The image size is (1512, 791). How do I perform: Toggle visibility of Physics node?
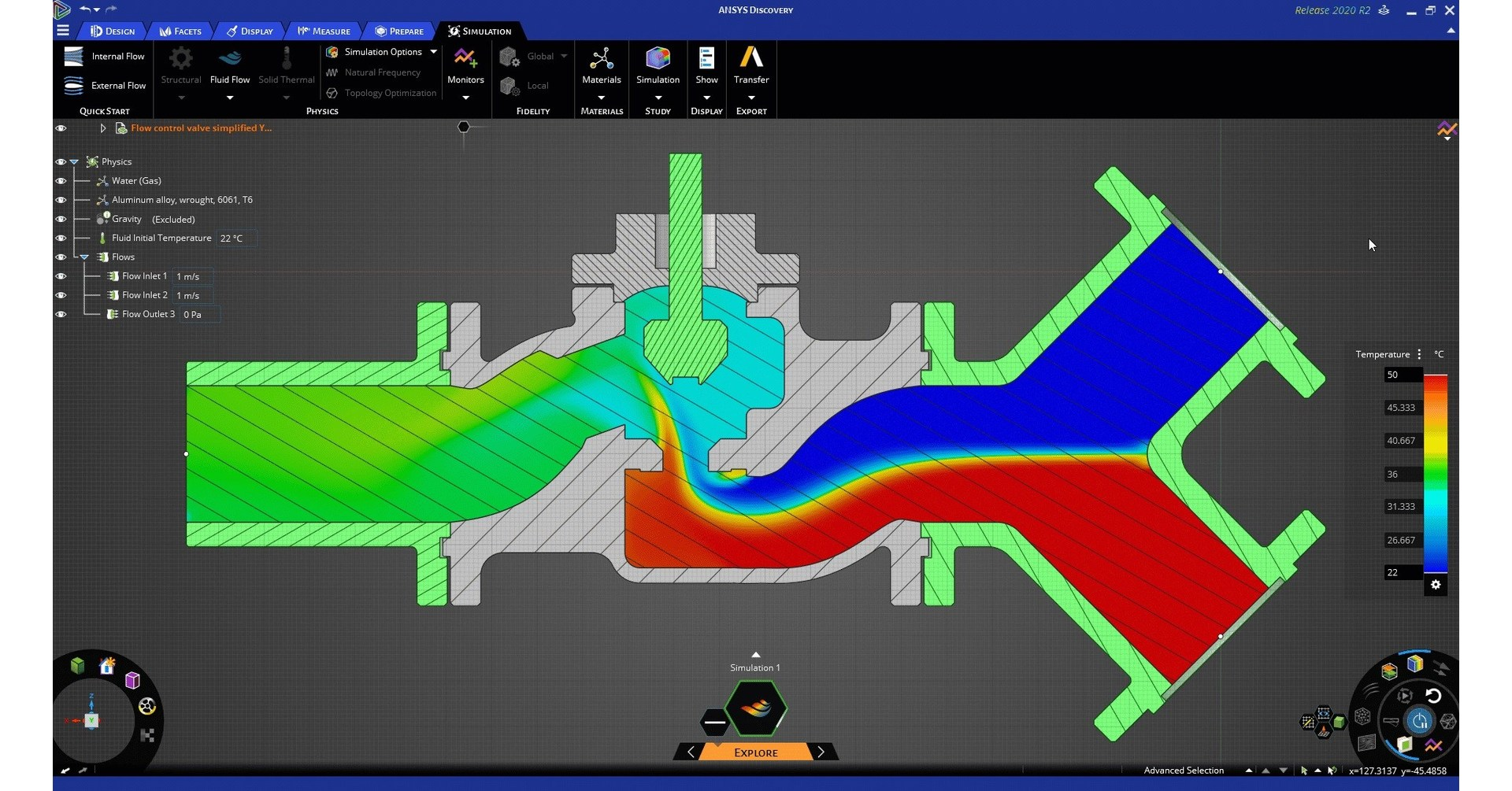[61, 161]
